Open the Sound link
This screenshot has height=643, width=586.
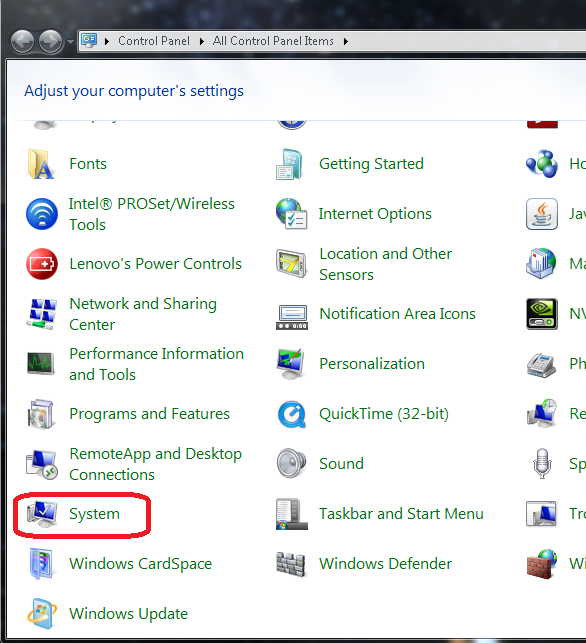342,464
